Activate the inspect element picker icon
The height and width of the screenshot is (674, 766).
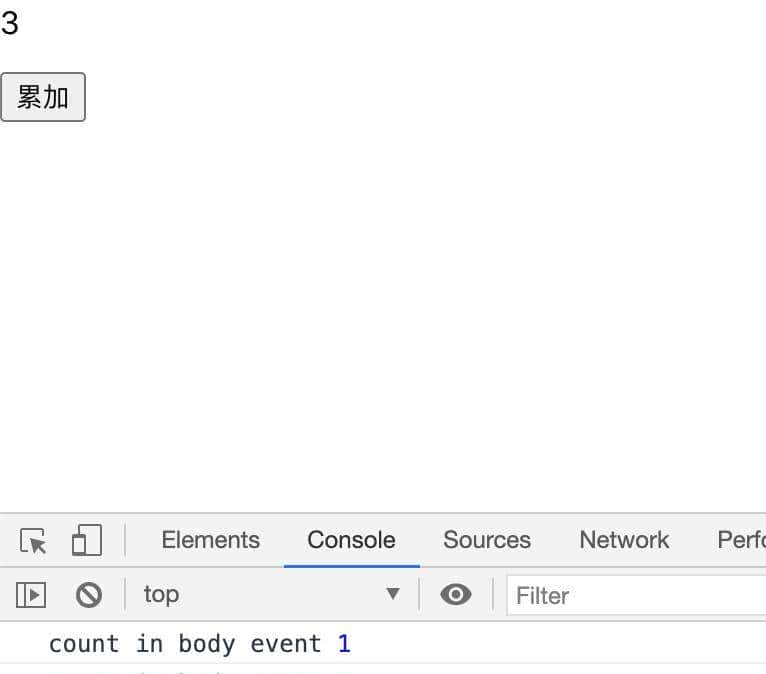pos(33,541)
